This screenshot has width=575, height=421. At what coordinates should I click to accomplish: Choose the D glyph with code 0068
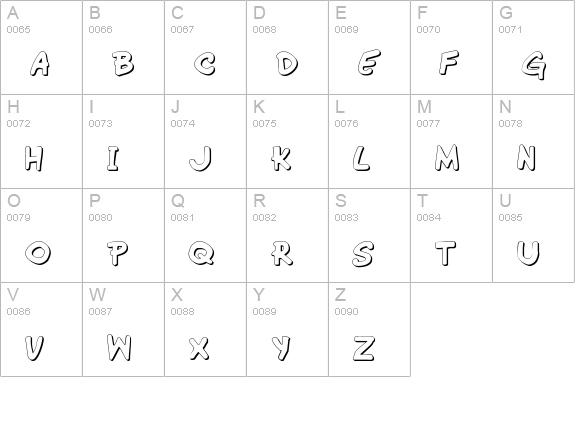coord(288,63)
